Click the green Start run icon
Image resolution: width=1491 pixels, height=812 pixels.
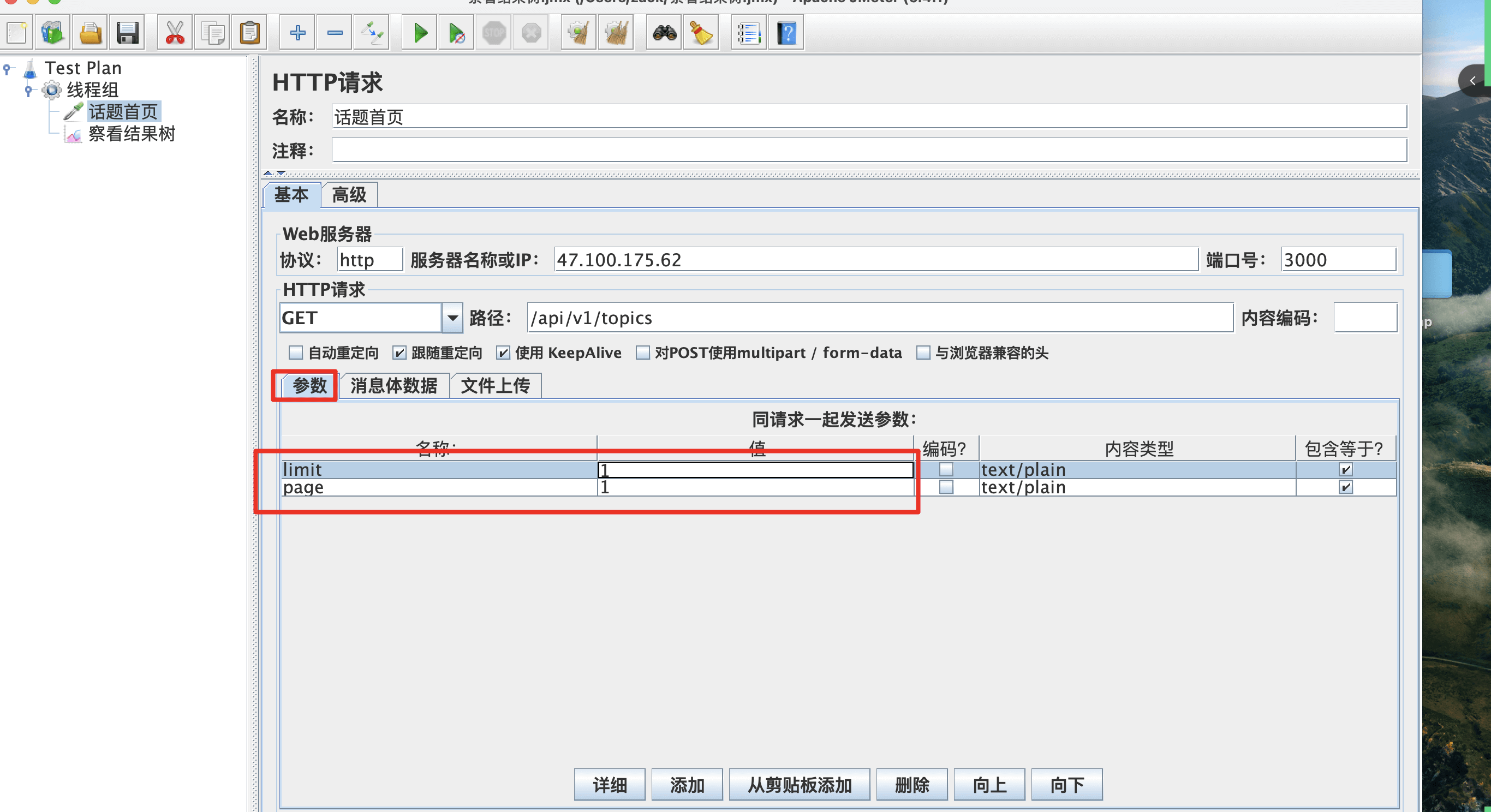click(x=420, y=33)
